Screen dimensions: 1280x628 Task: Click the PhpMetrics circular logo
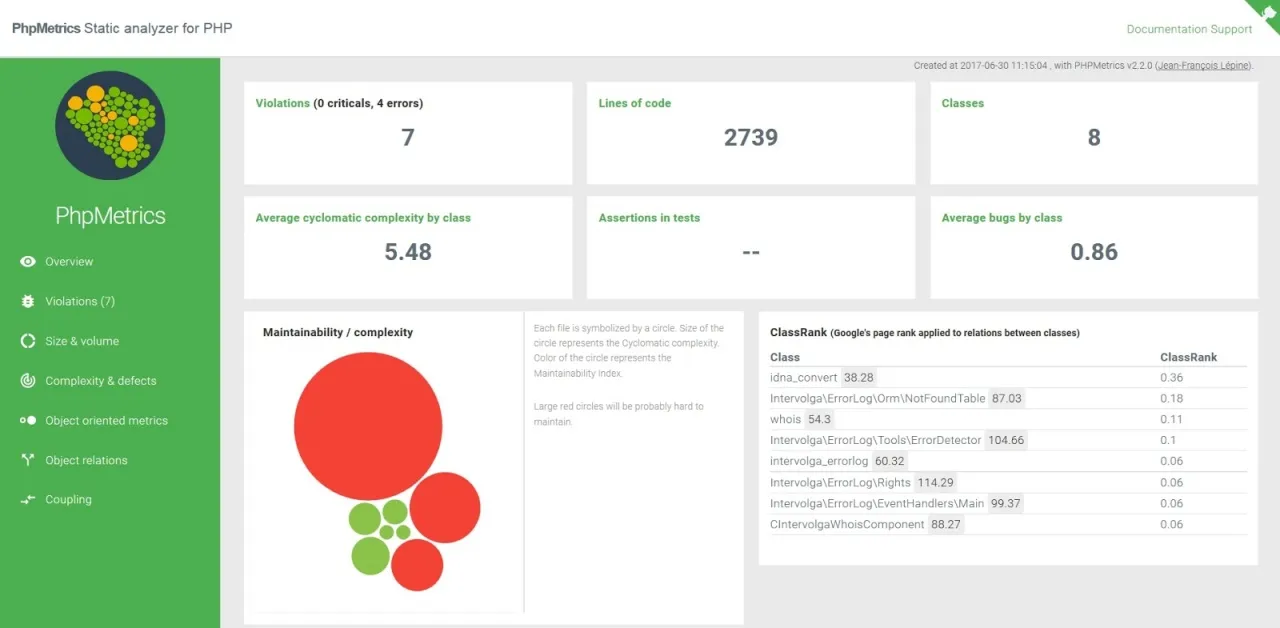pyautogui.click(x=110, y=125)
